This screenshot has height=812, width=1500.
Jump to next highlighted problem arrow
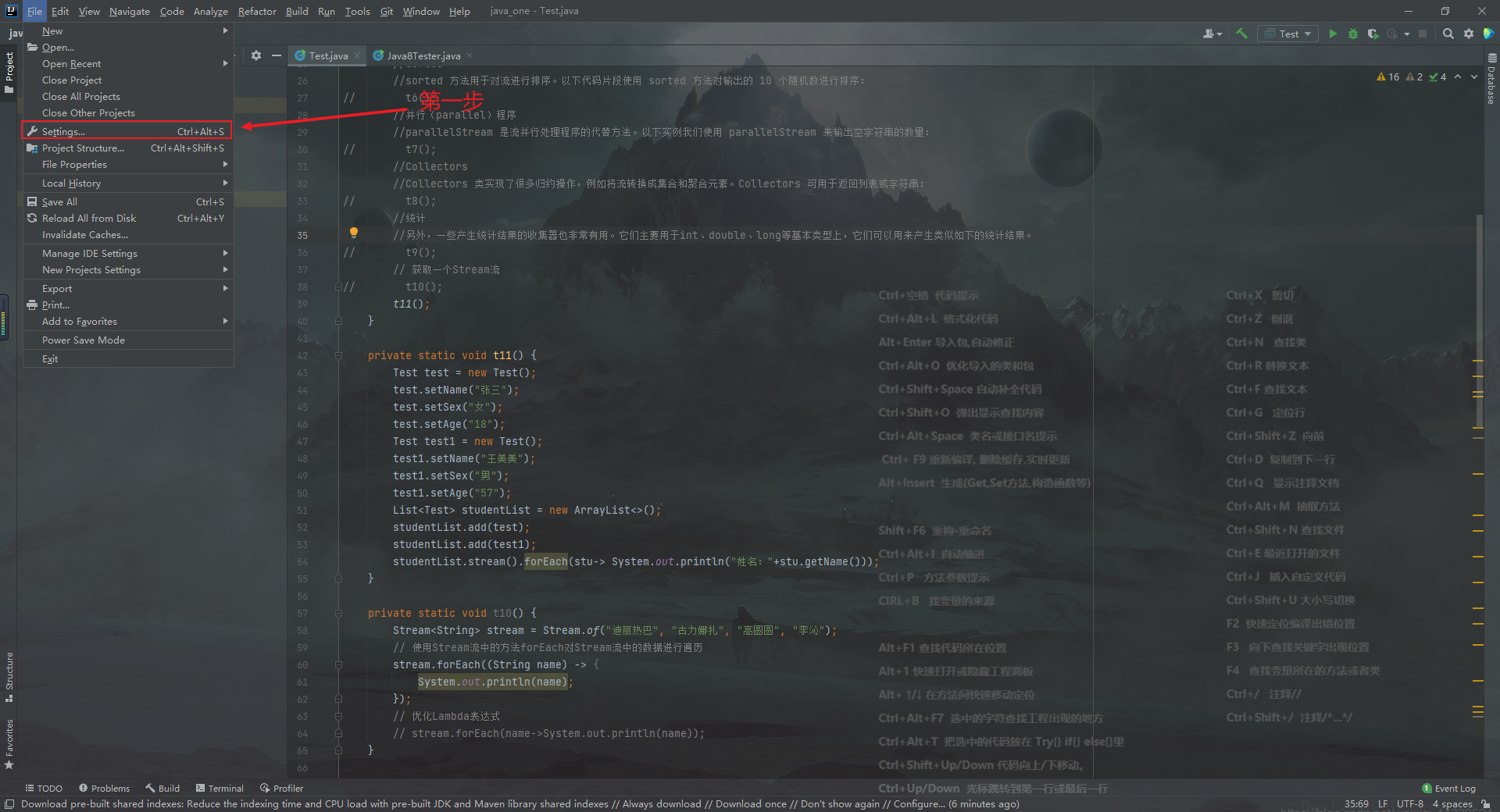1474,77
